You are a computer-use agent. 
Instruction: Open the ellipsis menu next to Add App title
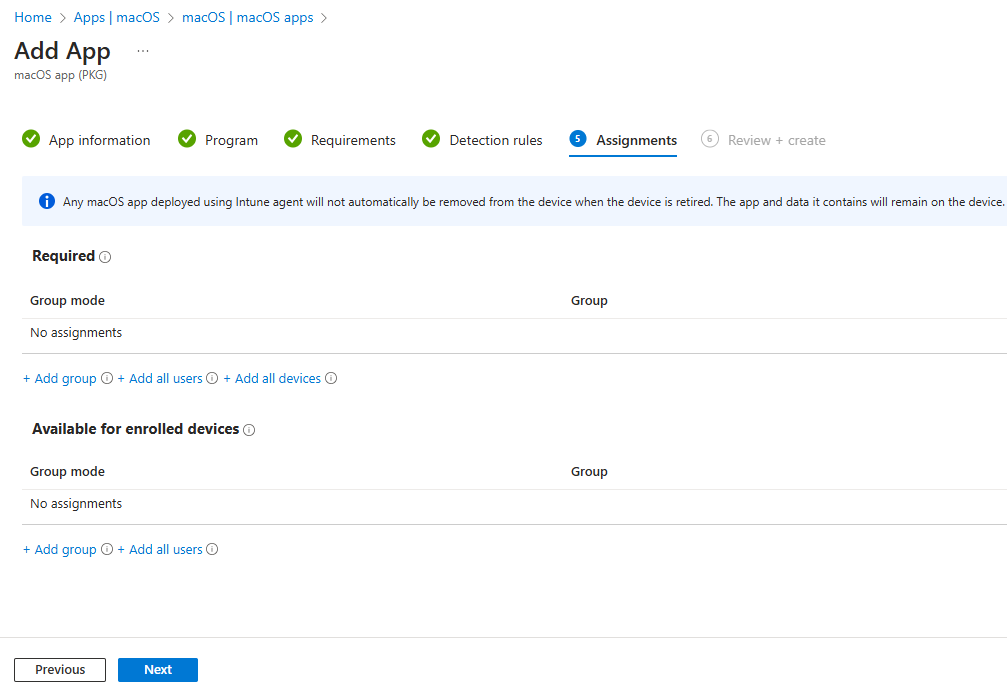142,49
